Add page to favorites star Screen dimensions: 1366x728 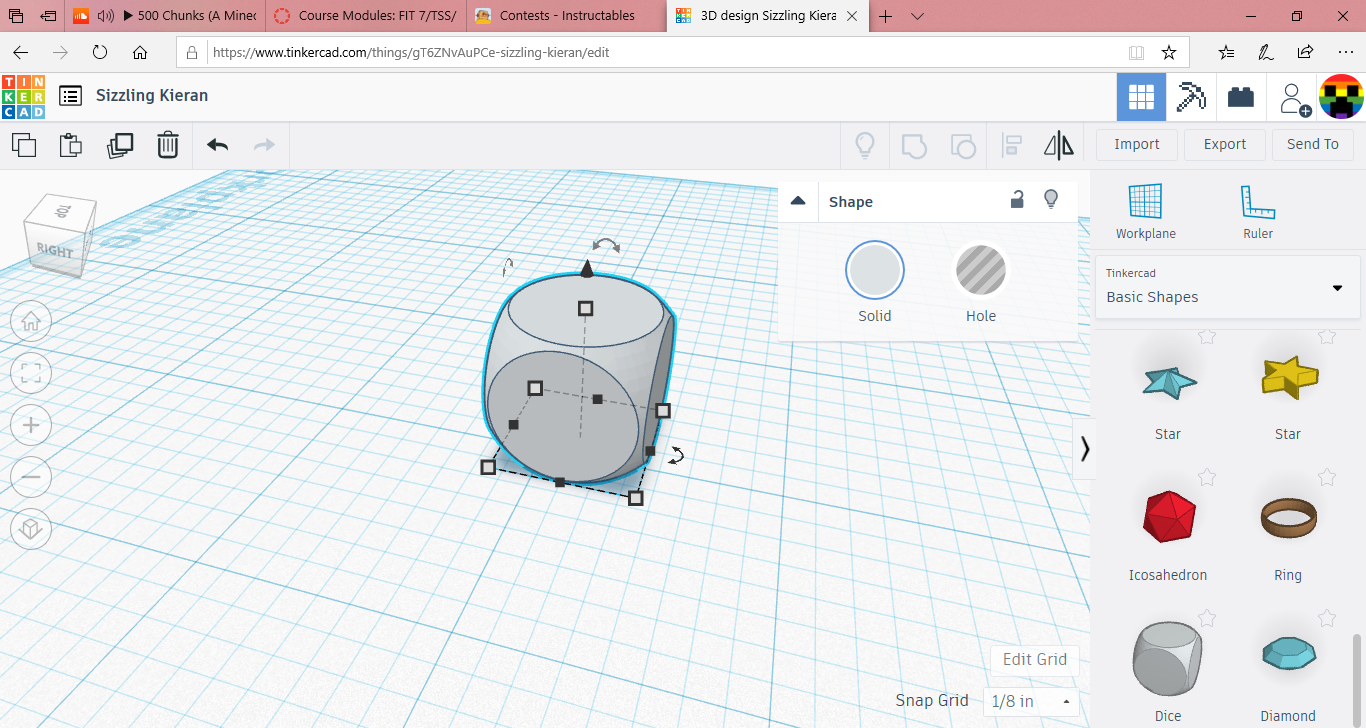1168,52
